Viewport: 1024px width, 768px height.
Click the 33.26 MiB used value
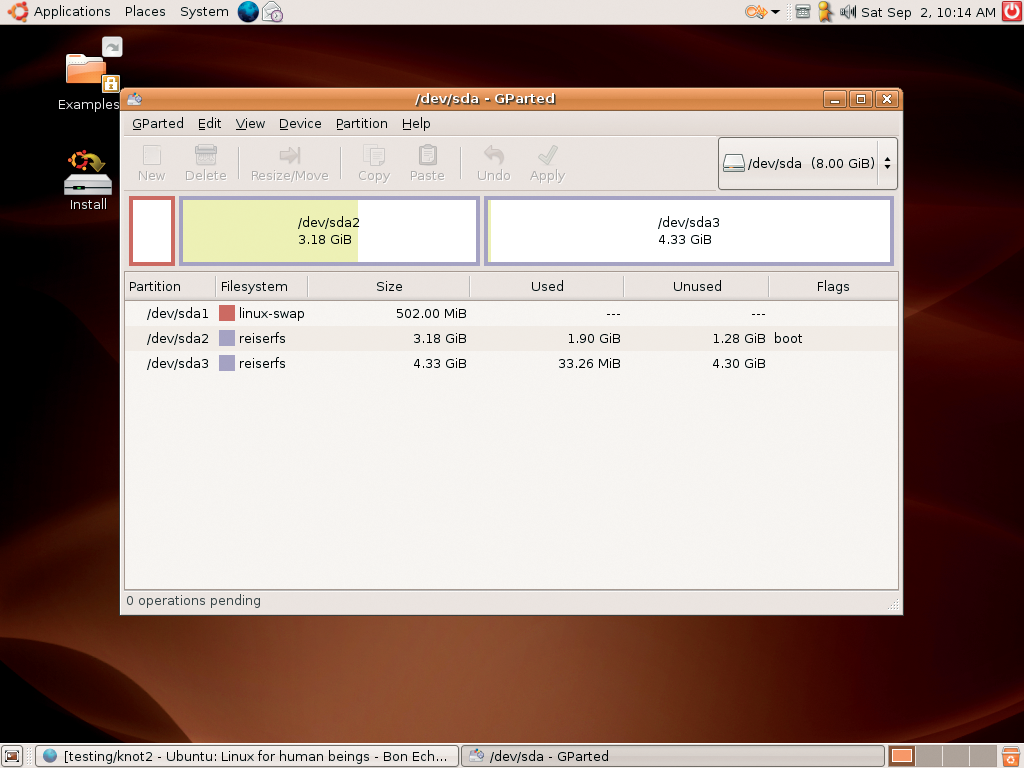click(589, 363)
